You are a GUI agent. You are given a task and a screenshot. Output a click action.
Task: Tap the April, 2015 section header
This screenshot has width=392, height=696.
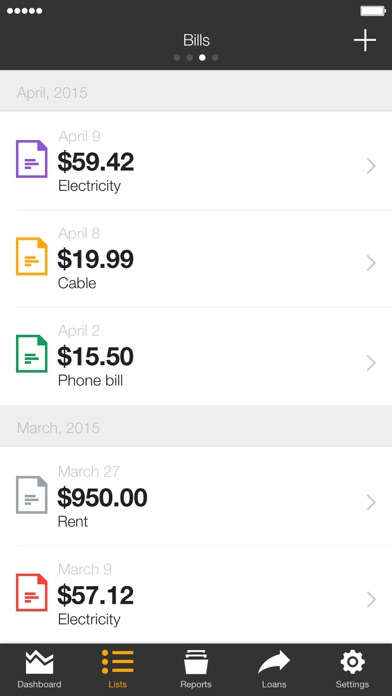point(196,91)
